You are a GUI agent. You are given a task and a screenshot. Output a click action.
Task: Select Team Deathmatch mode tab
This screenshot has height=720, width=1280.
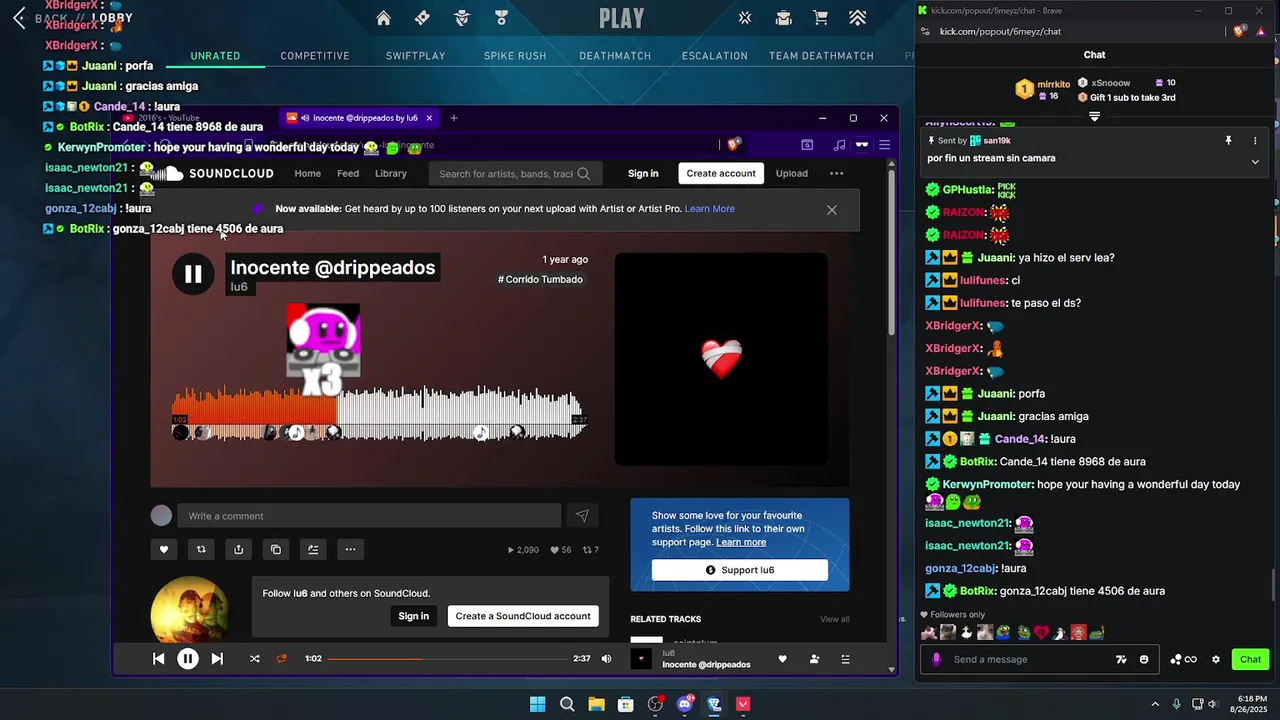point(821,56)
